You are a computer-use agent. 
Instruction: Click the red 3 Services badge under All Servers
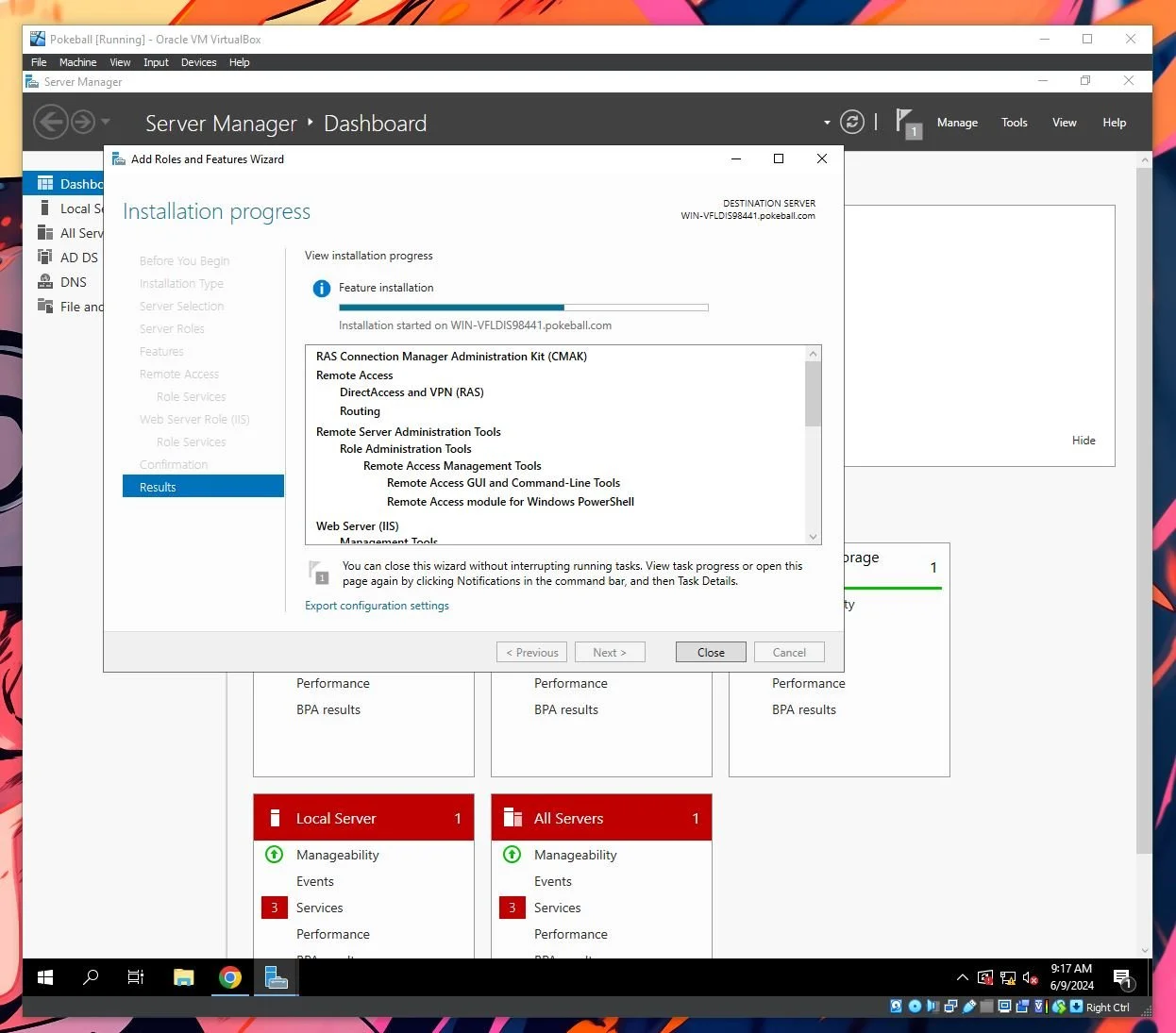click(x=512, y=908)
